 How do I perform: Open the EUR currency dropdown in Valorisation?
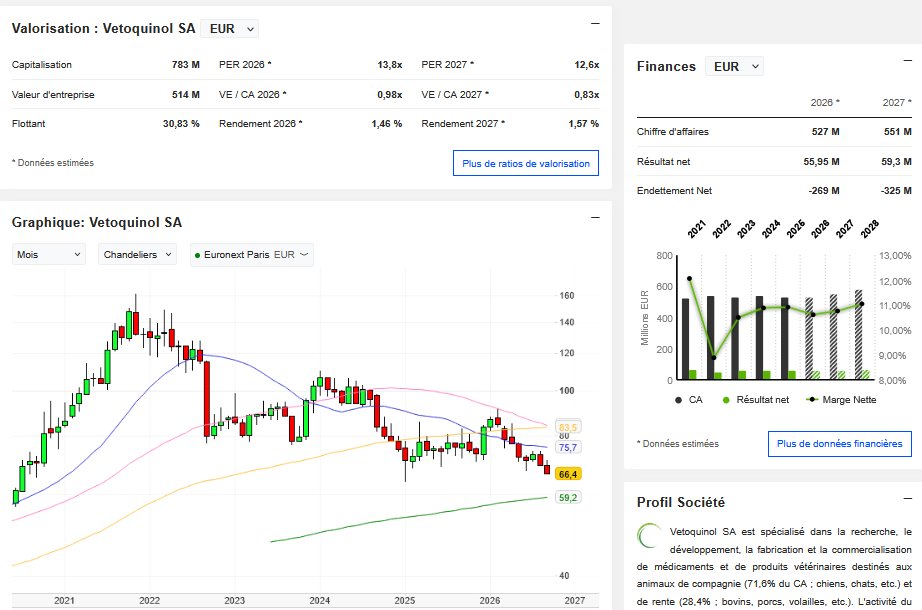(229, 29)
